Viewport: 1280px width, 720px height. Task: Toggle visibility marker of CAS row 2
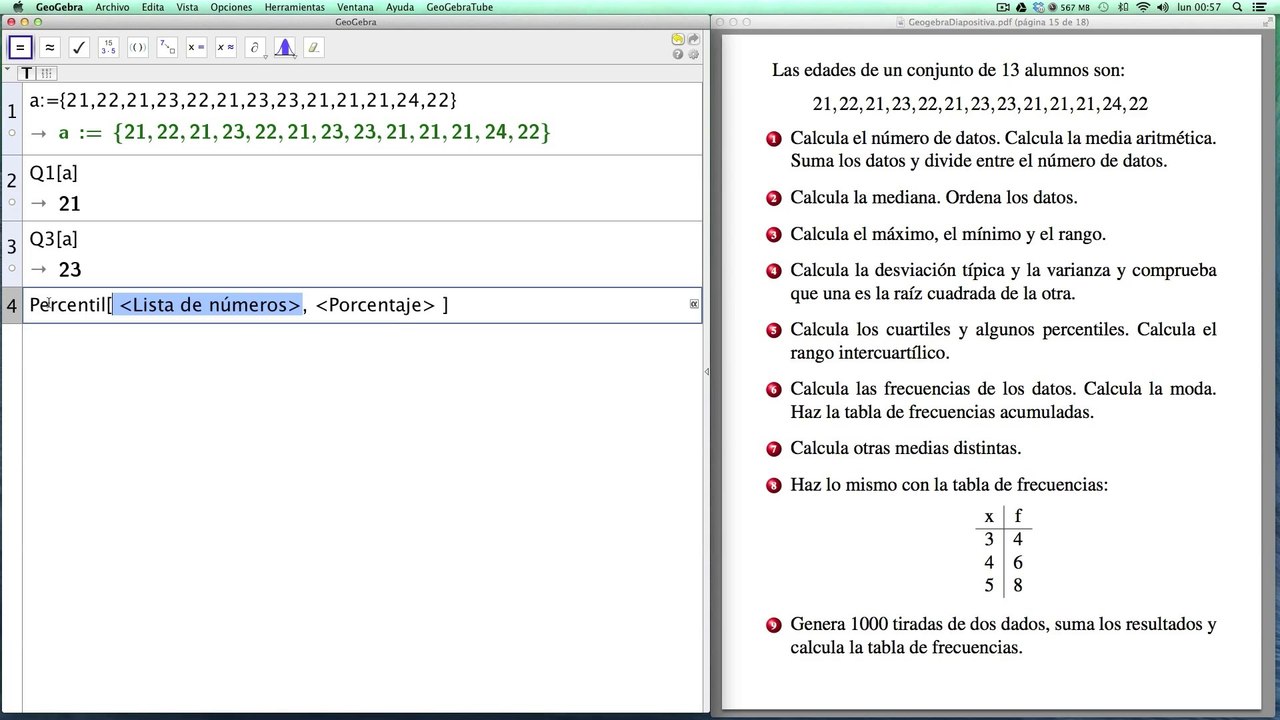coord(11,203)
